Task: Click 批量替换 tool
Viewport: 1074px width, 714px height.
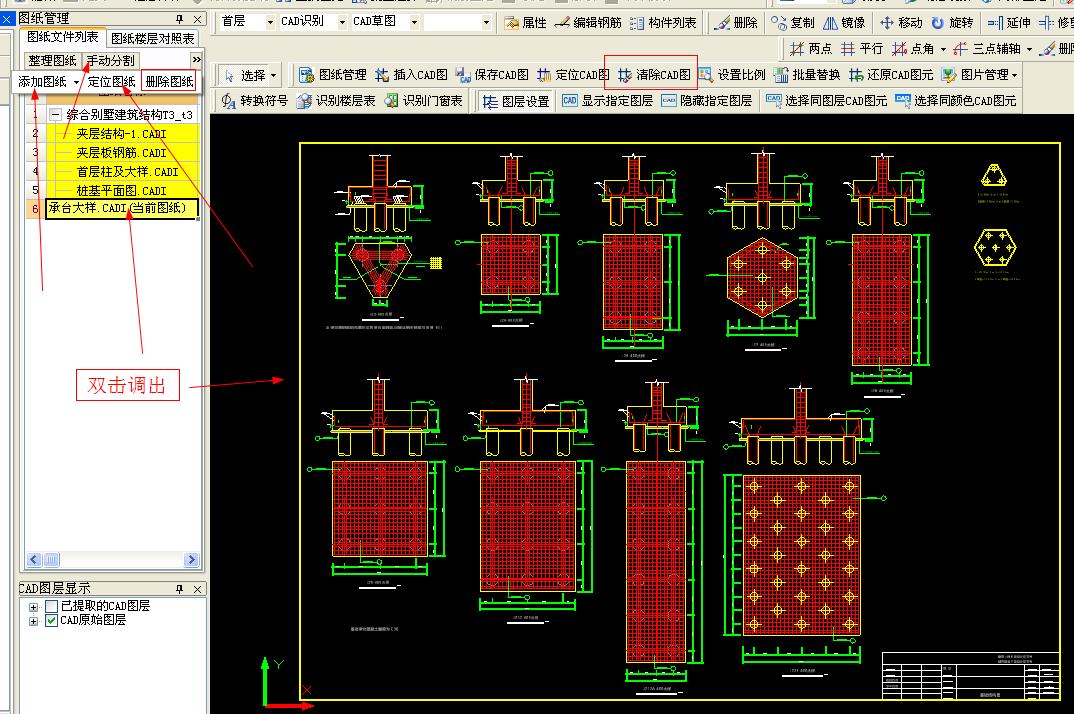Action: [807, 75]
